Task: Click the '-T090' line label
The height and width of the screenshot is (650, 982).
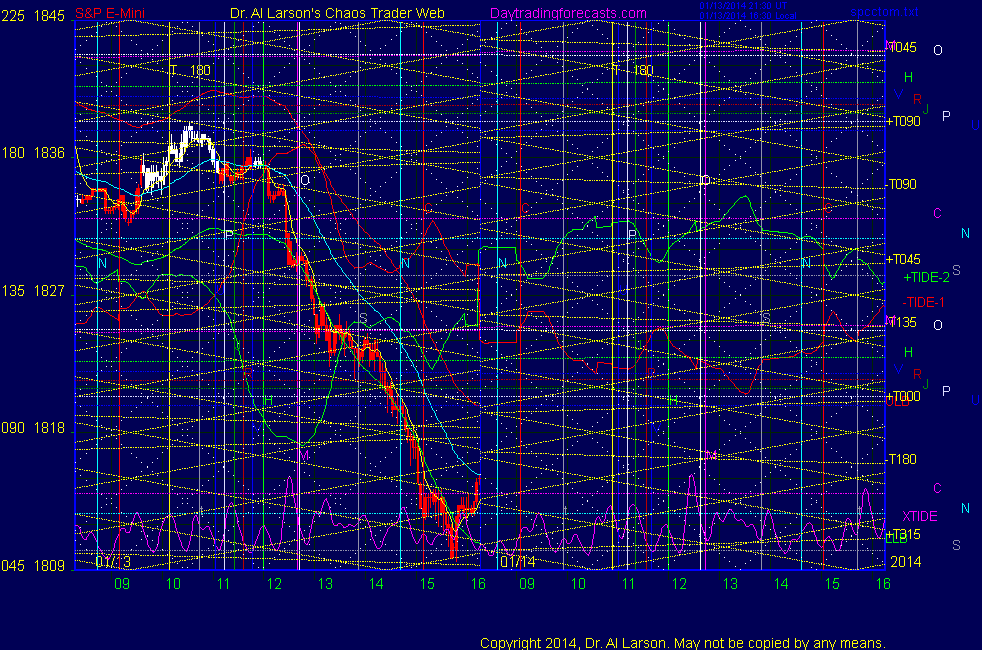Action: [901, 184]
